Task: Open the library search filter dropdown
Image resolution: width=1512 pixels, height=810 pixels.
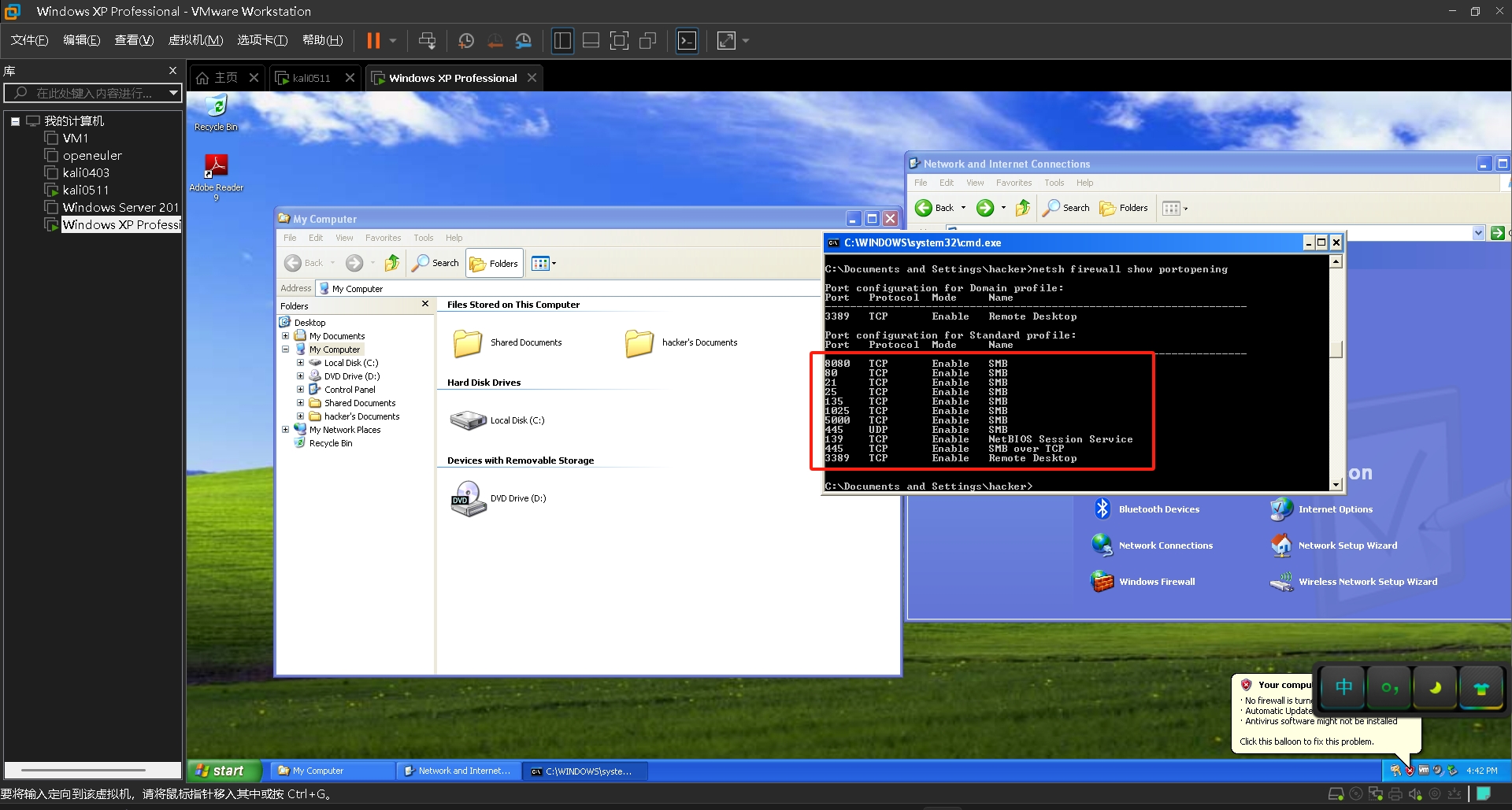Action: [173, 93]
